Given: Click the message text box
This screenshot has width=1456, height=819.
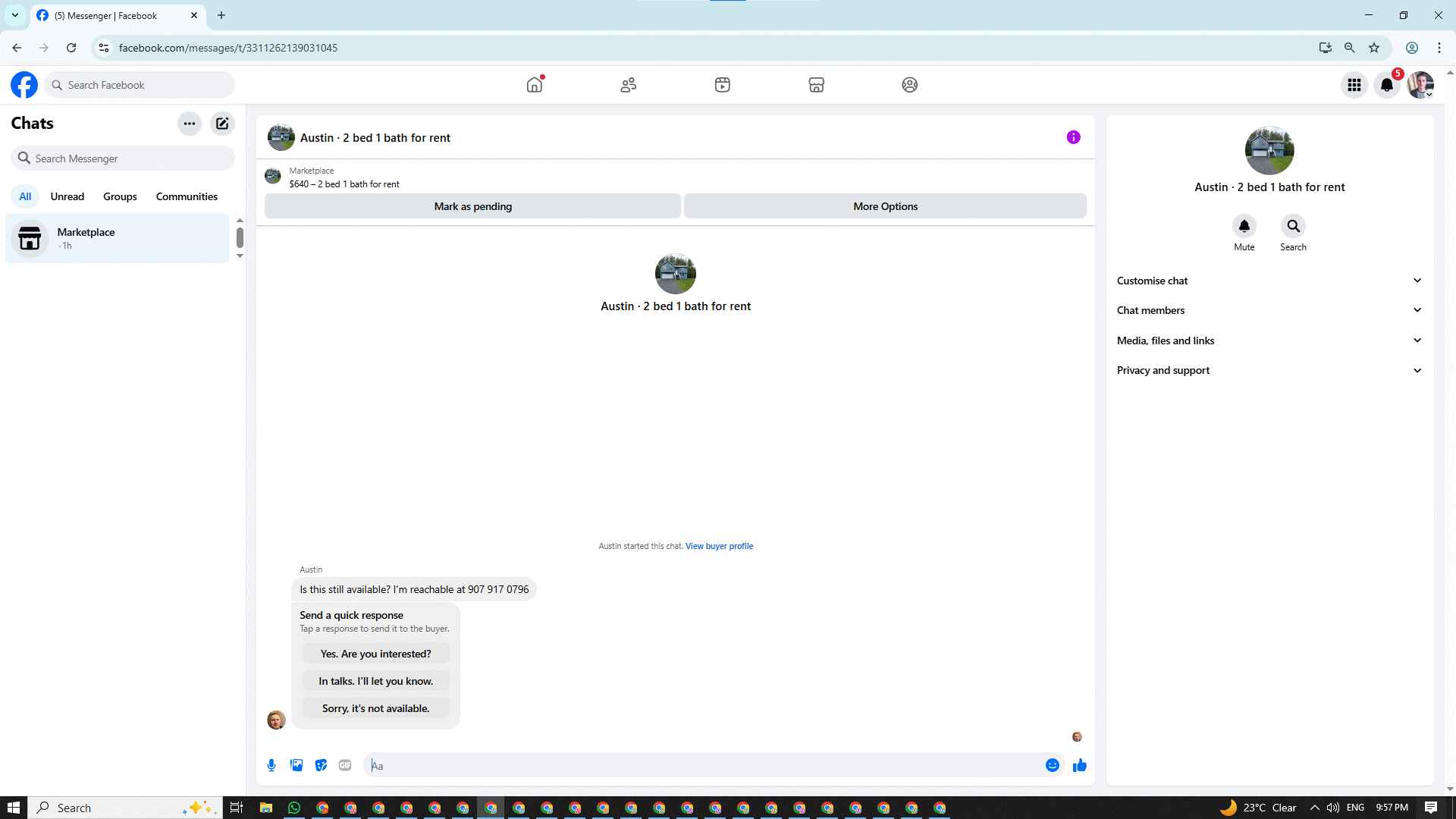Looking at the screenshot, I should tap(705, 766).
